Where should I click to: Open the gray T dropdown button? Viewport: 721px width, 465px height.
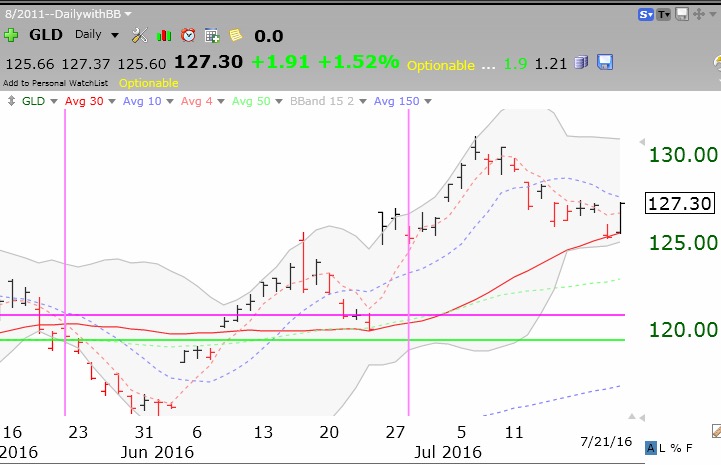tap(664, 15)
